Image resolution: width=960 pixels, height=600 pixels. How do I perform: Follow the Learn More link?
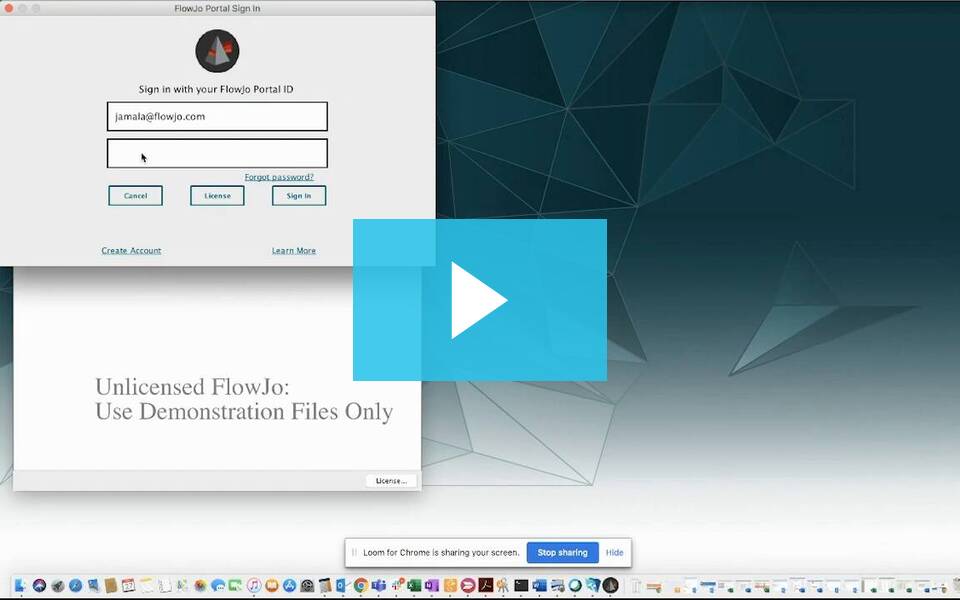pos(294,250)
